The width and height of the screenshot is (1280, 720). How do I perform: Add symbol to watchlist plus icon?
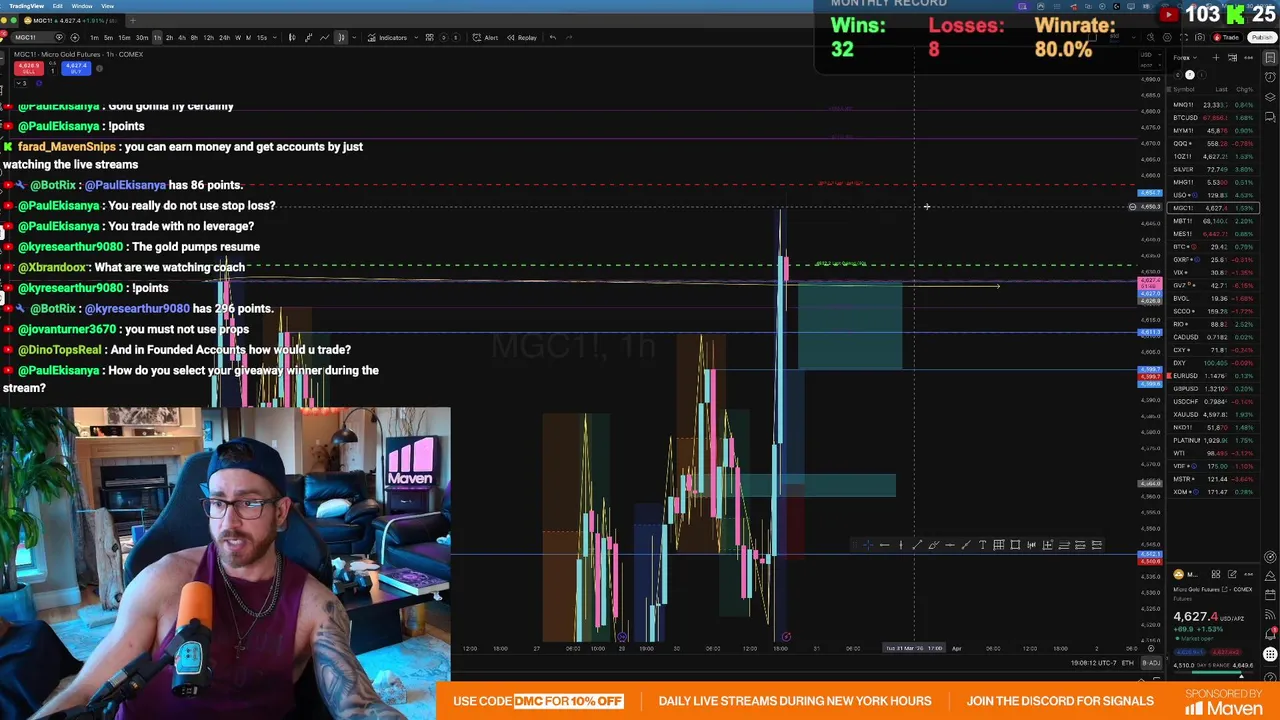click(1216, 58)
